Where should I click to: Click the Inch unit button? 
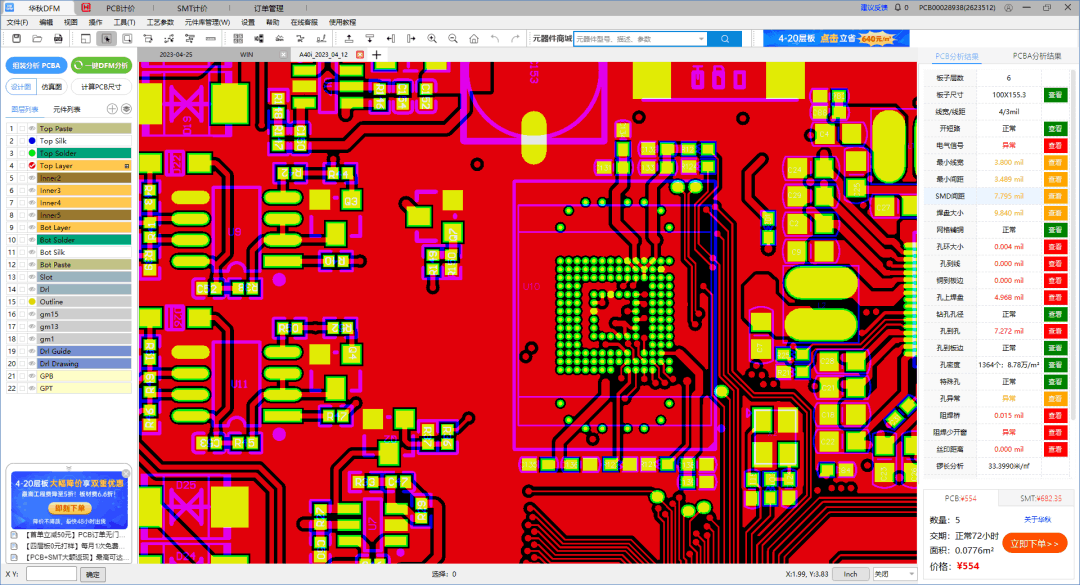[x=851, y=574]
